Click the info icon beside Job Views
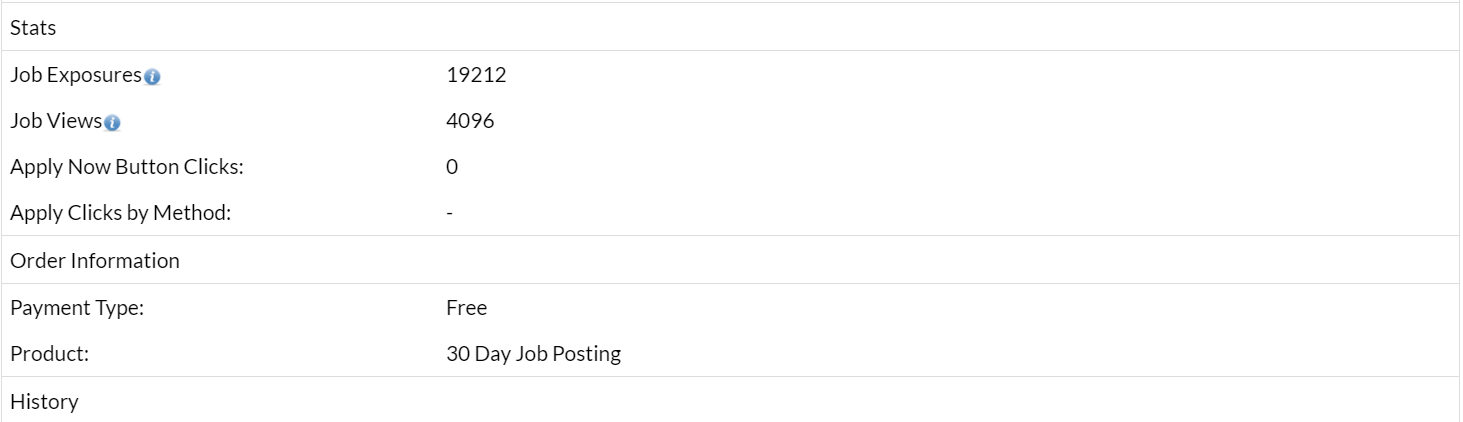 coord(112,123)
